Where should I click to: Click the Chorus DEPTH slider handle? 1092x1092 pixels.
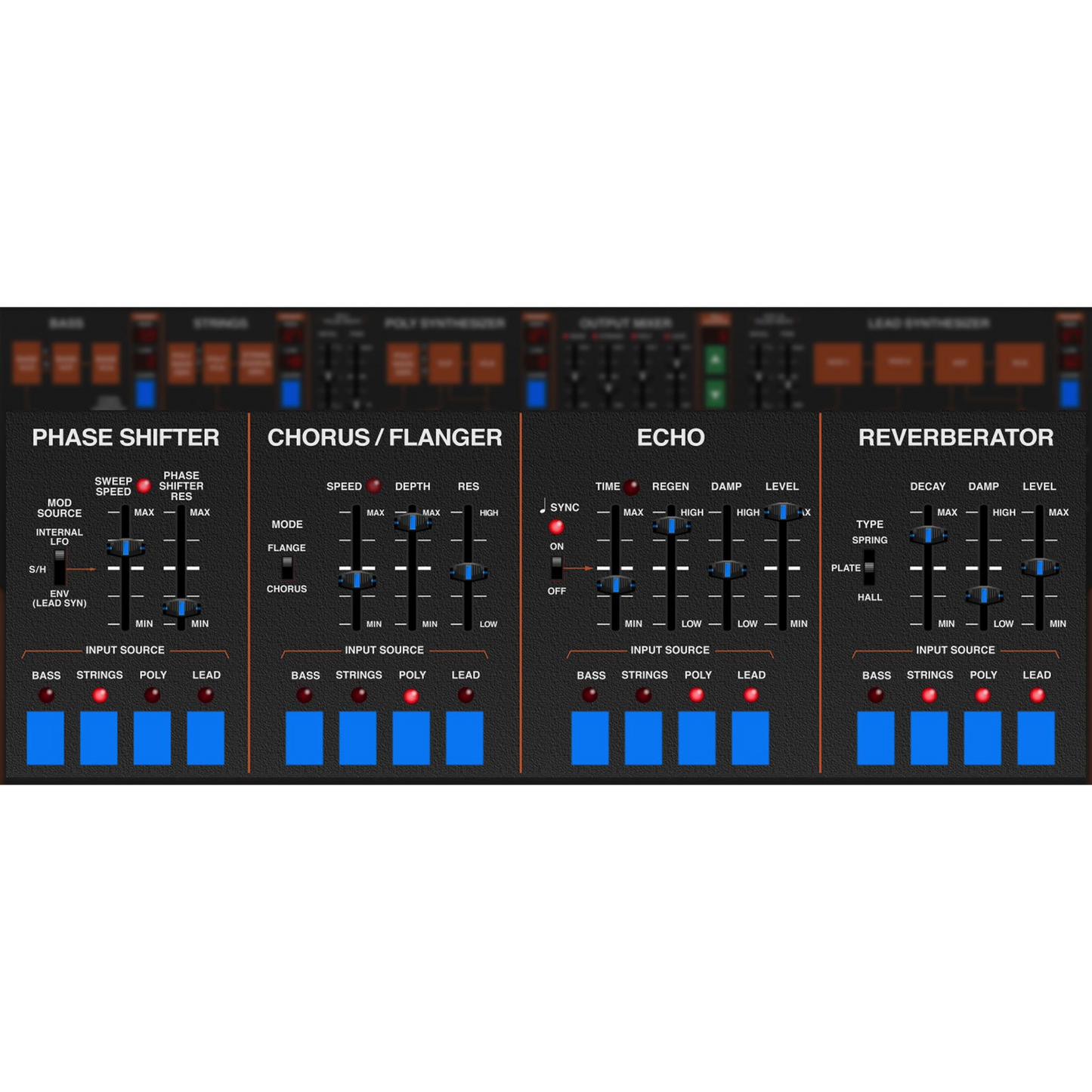[x=412, y=521]
